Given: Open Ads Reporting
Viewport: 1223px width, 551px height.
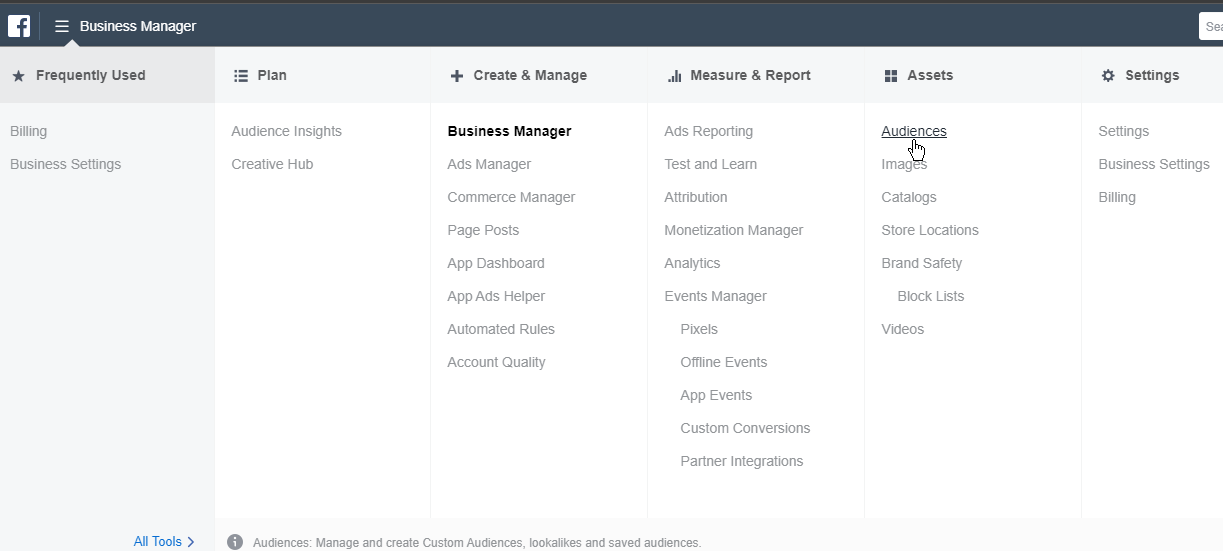Looking at the screenshot, I should [x=708, y=131].
